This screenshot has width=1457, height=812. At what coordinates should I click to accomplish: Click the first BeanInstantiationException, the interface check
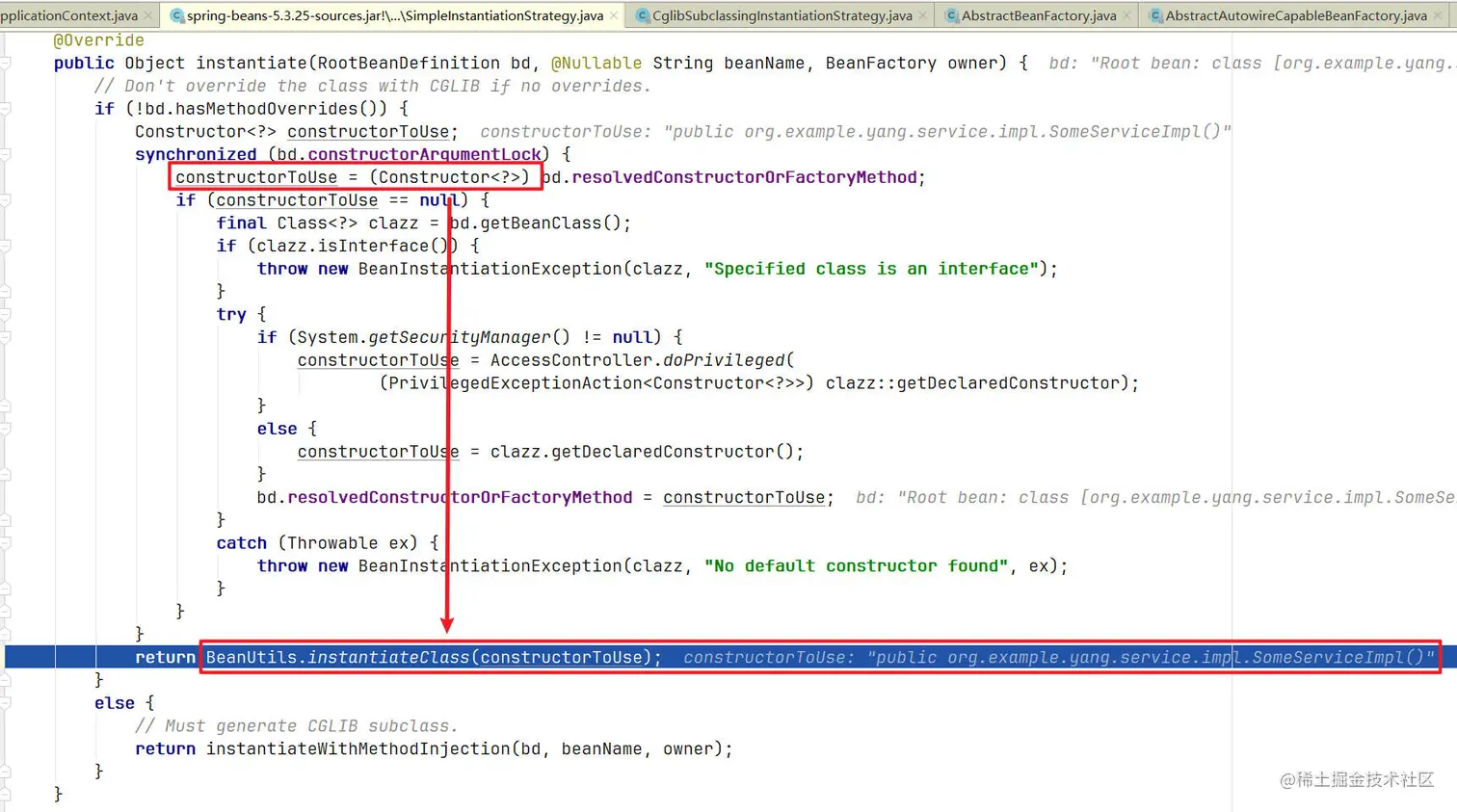point(490,269)
